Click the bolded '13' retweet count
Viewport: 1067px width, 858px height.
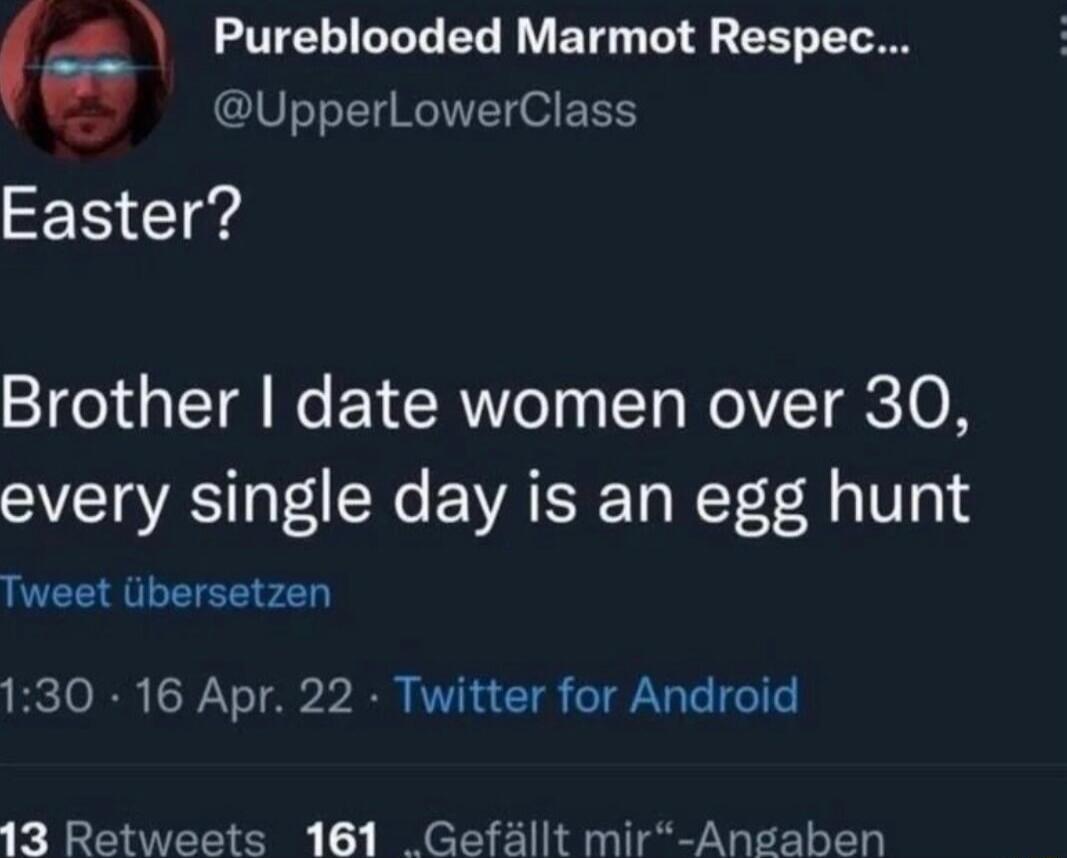pos(22,840)
